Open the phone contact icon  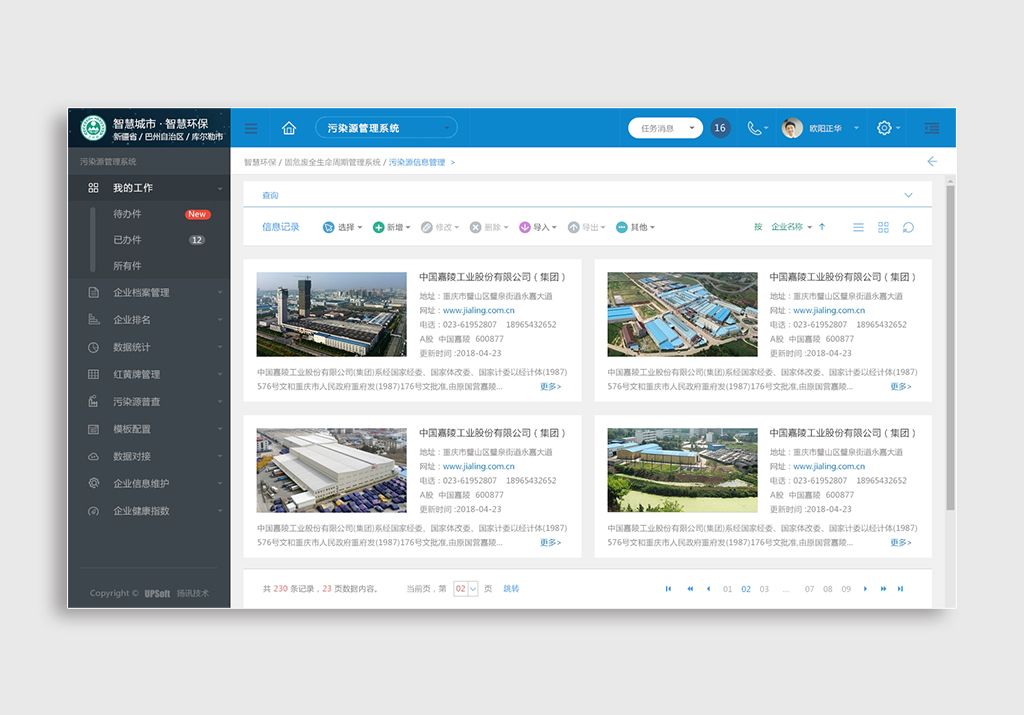(x=754, y=129)
